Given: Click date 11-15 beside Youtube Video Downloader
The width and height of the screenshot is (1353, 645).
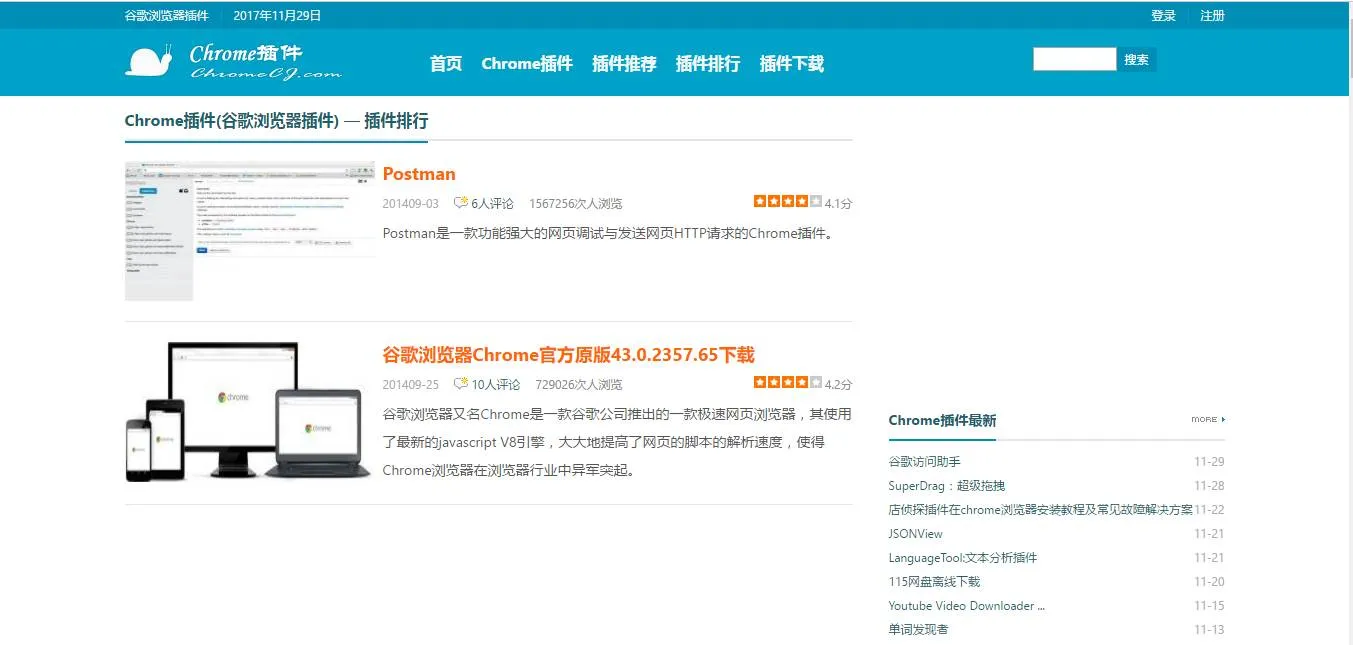Looking at the screenshot, I should pyautogui.click(x=1209, y=606).
